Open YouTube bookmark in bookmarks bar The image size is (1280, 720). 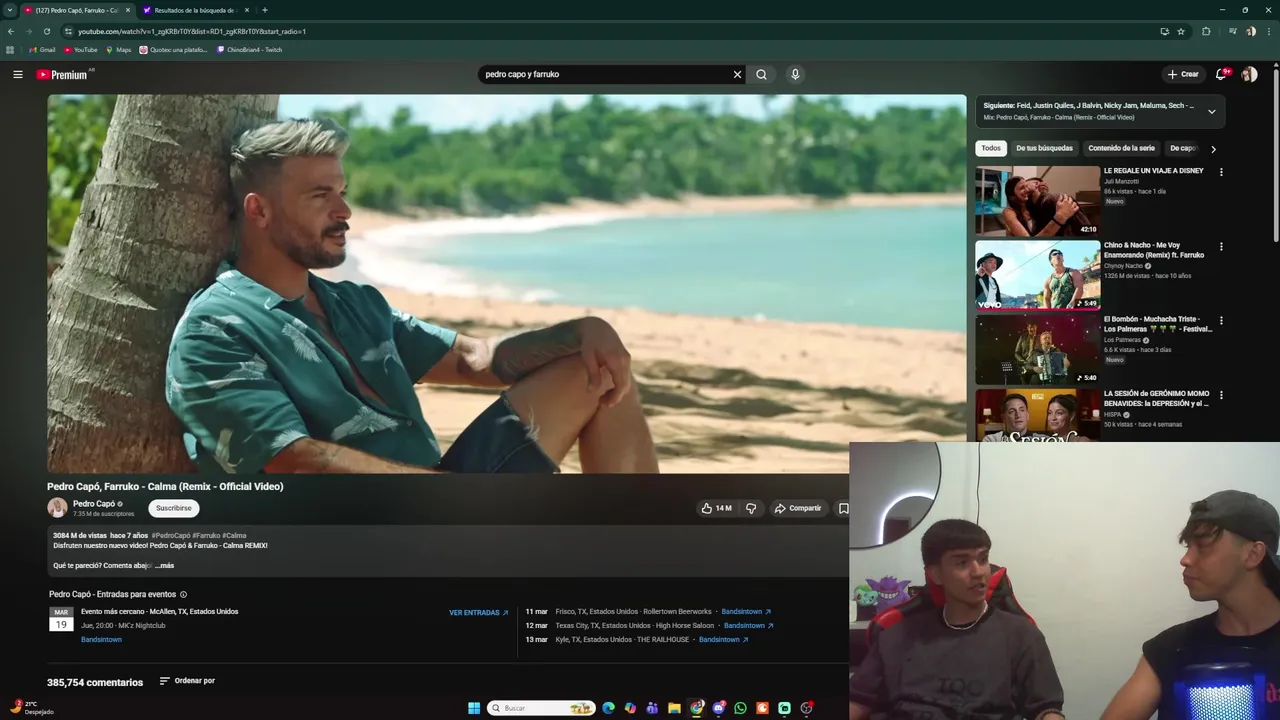click(81, 50)
